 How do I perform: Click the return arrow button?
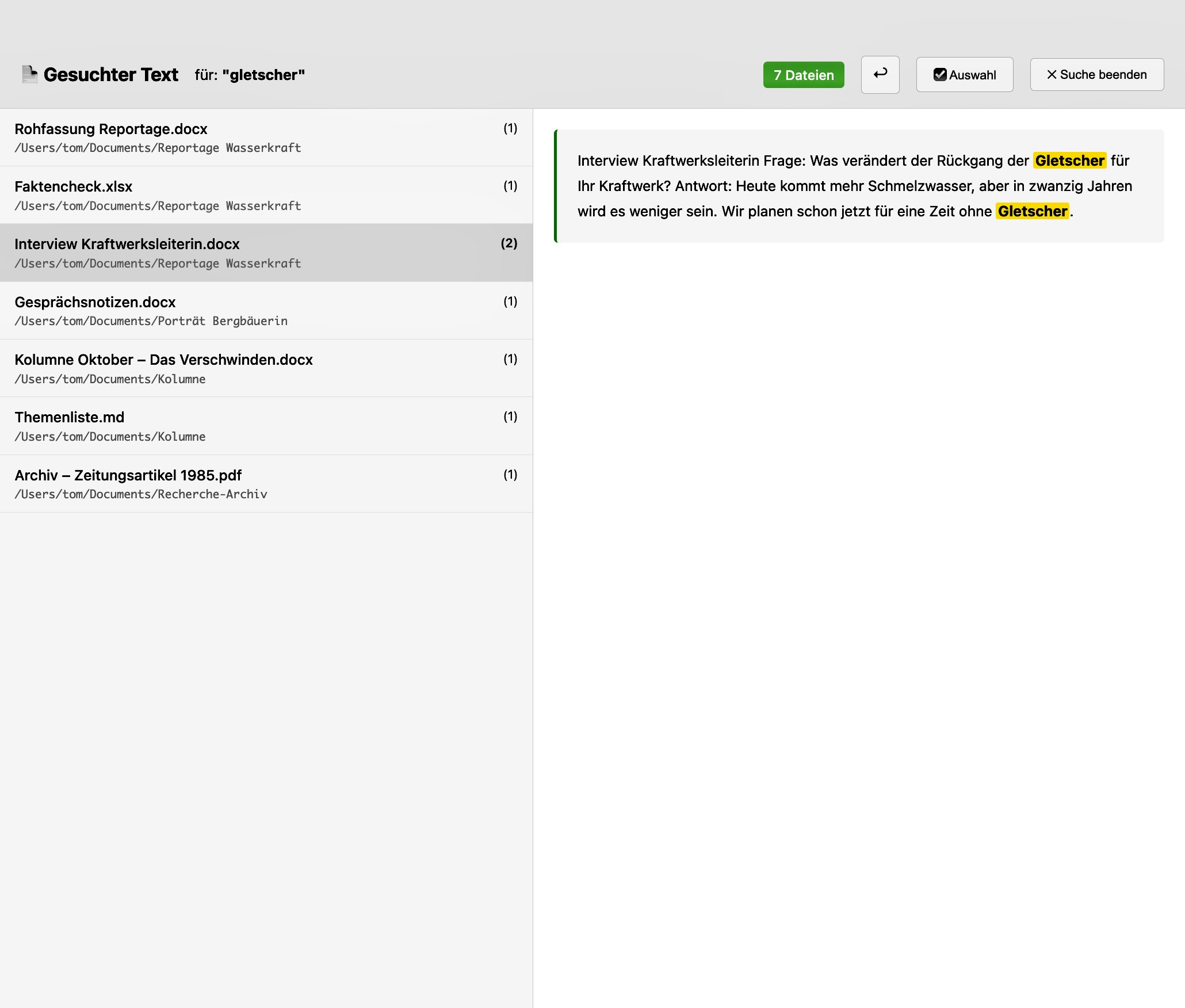click(880, 75)
